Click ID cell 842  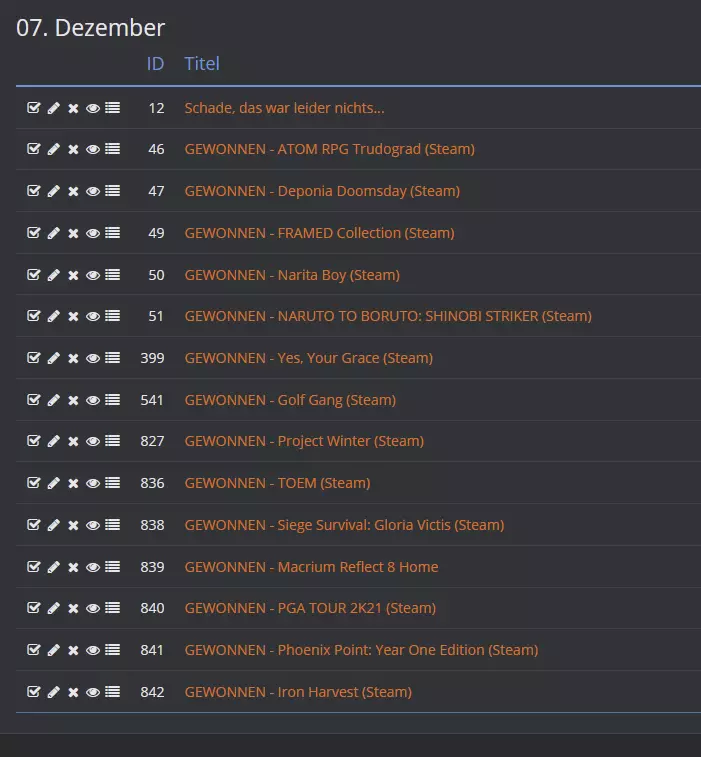[x=152, y=692]
